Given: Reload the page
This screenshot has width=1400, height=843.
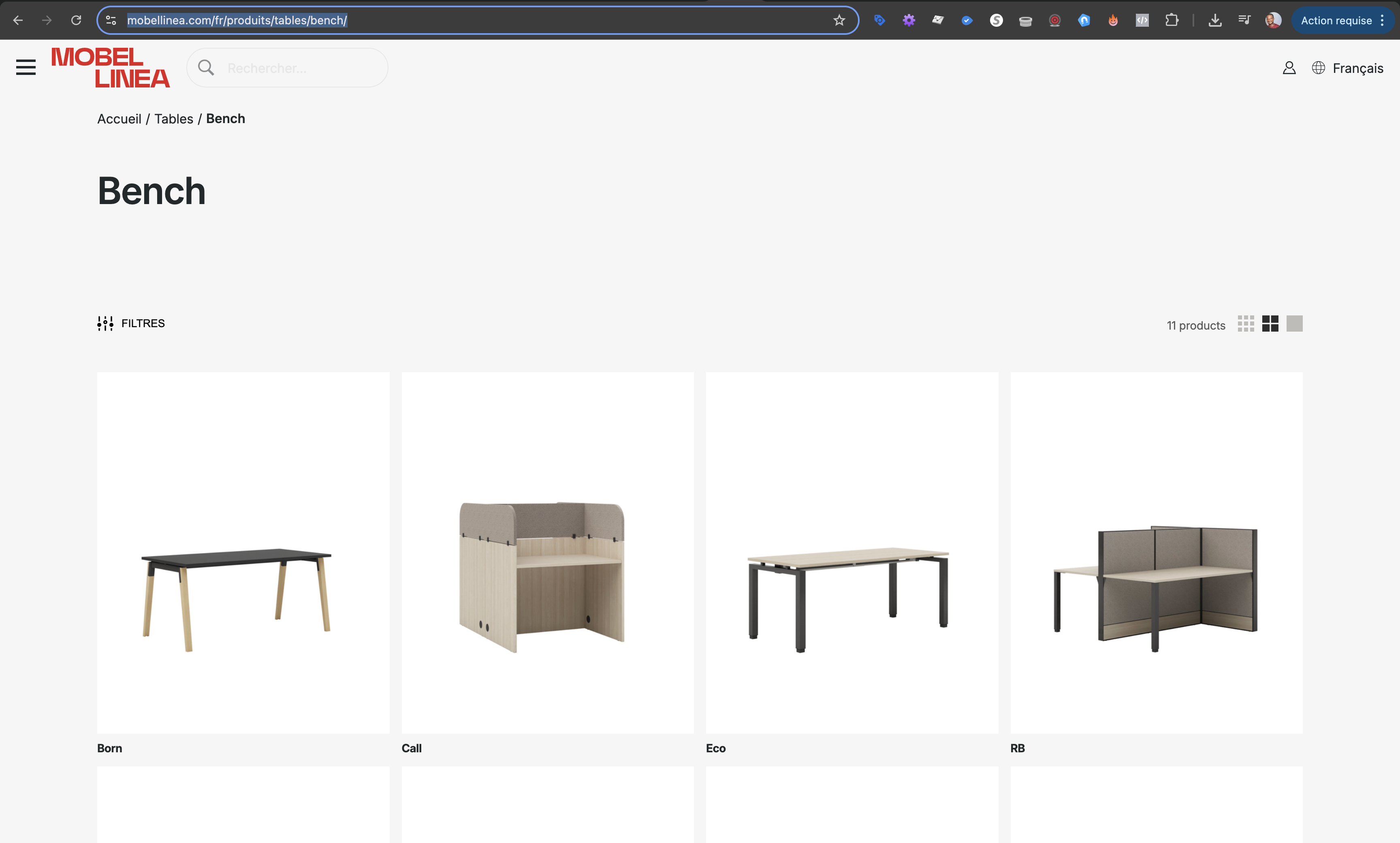Looking at the screenshot, I should click(x=76, y=21).
